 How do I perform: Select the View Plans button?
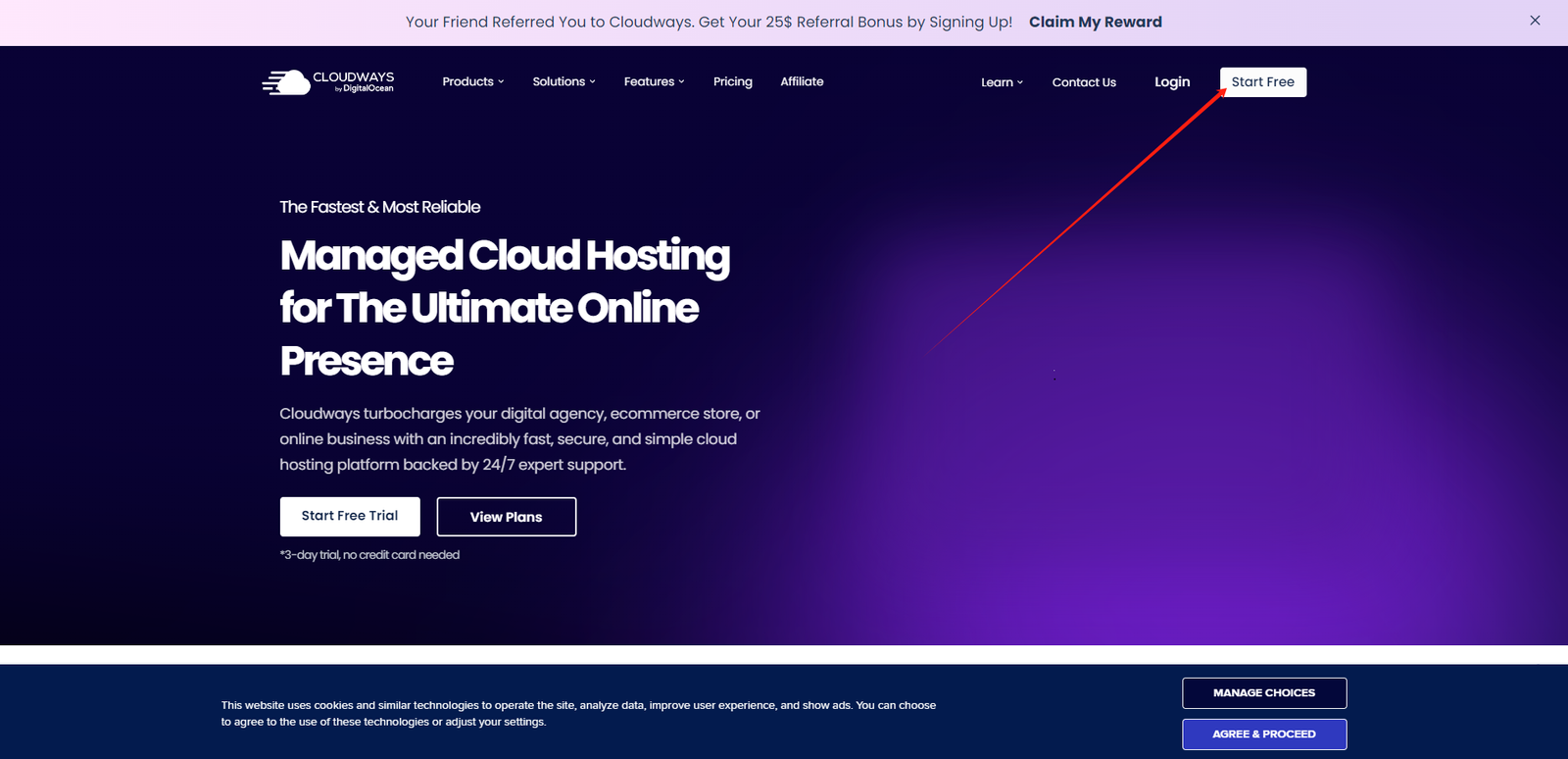click(x=506, y=517)
